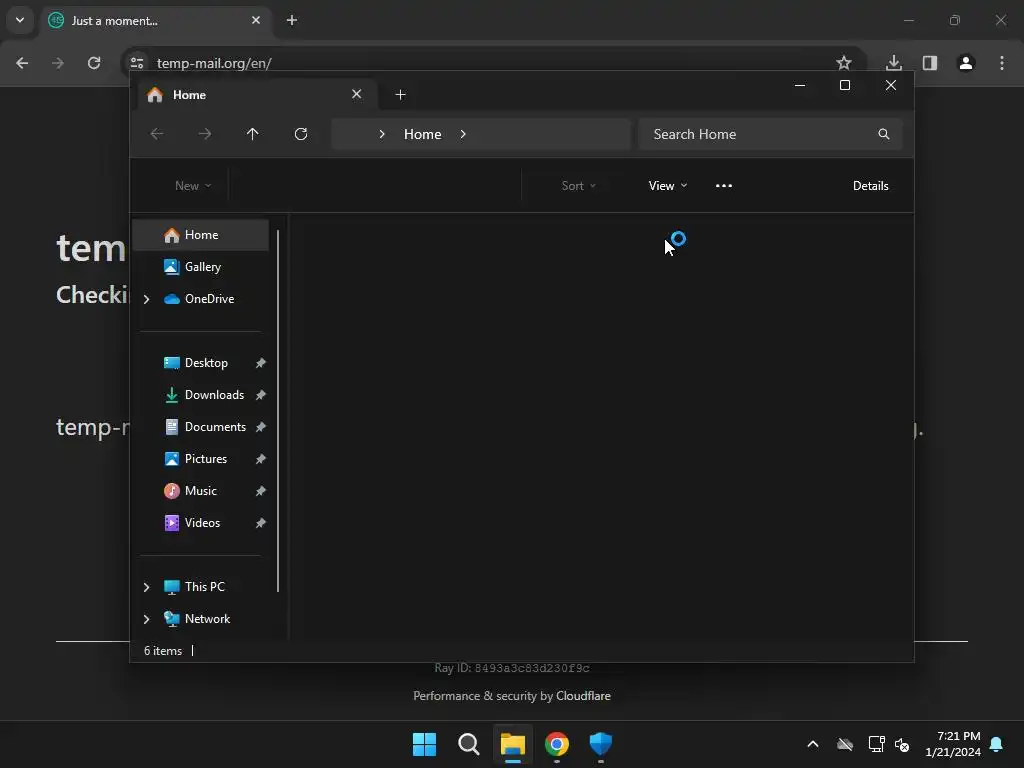Image resolution: width=1024 pixels, height=768 pixels.
Task: Click the Search Home field
Action: click(x=771, y=134)
